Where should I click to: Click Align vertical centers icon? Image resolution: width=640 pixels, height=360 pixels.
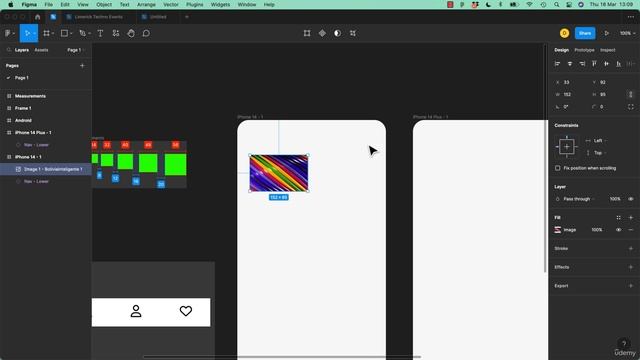click(607, 64)
